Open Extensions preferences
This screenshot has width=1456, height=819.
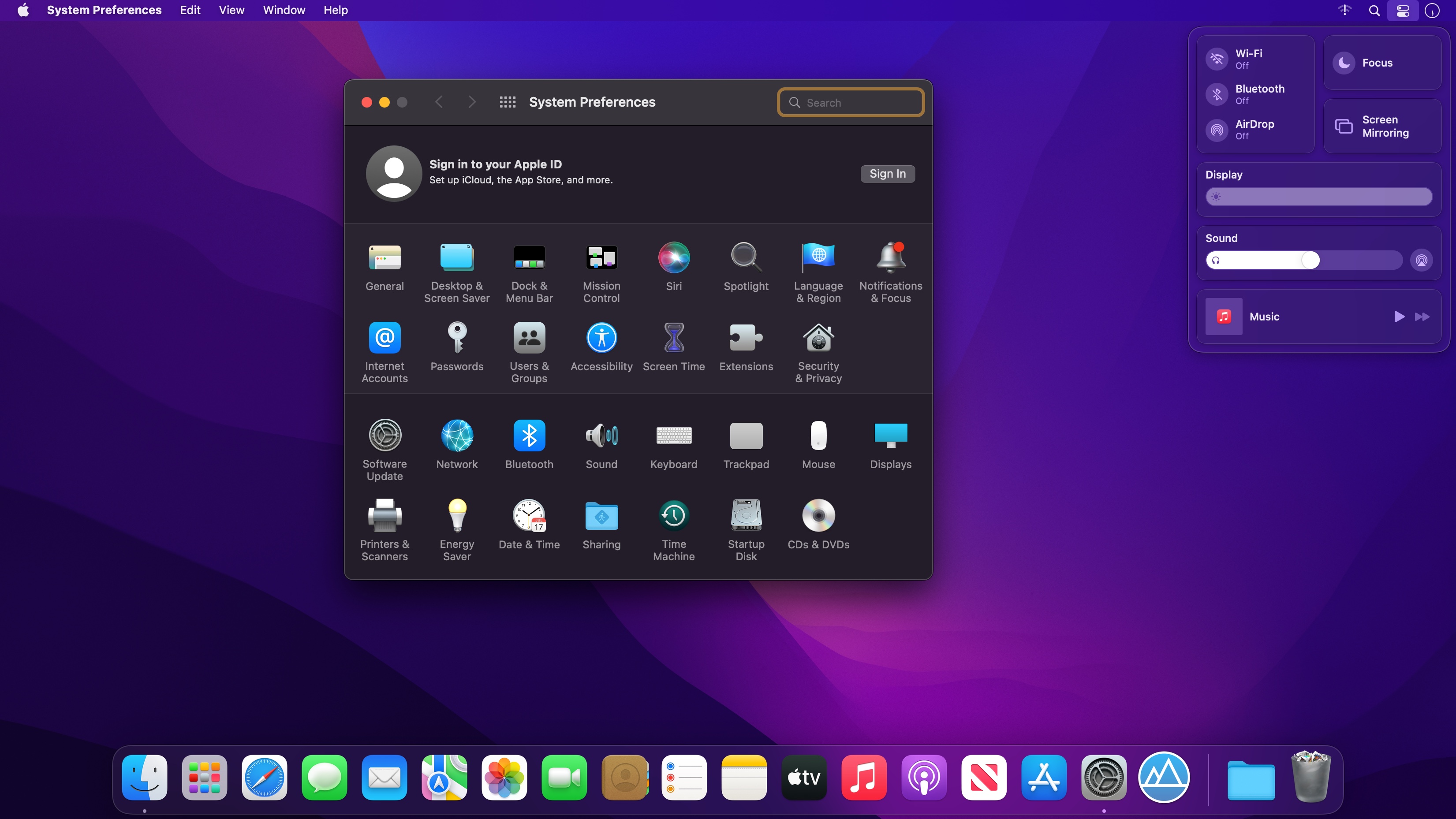746,348
